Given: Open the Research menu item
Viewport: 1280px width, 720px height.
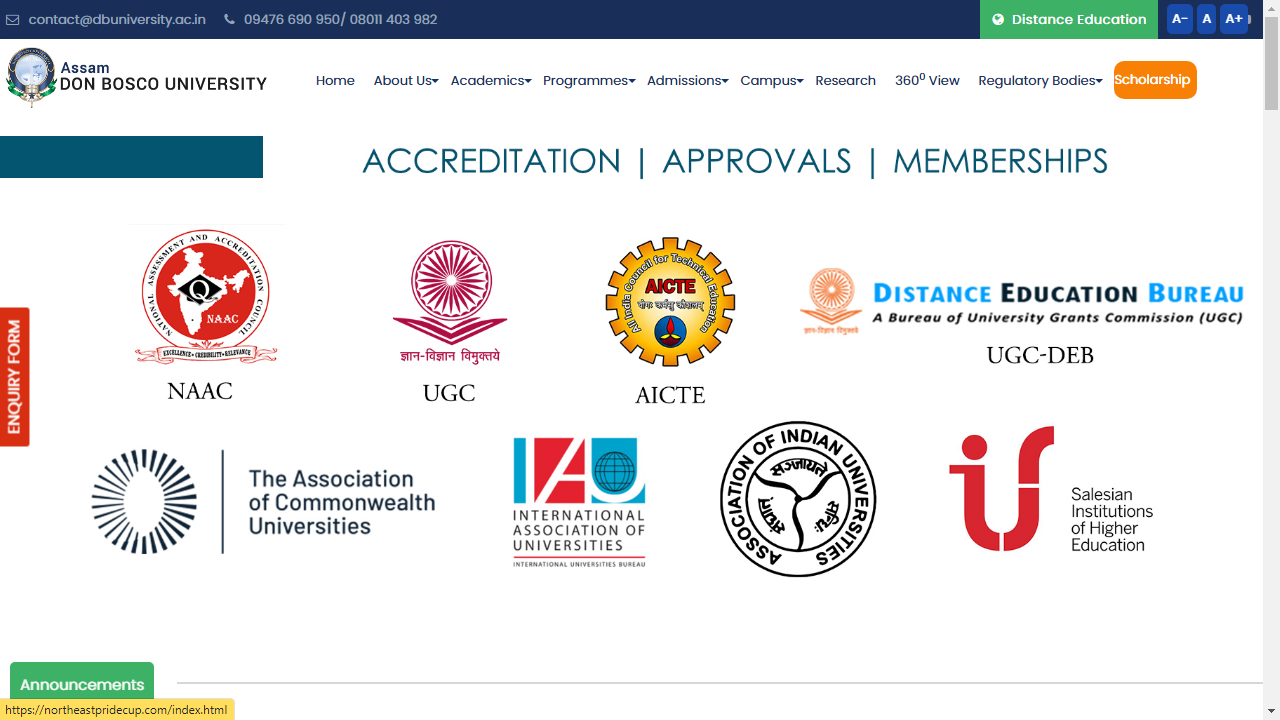Looking at the screenshot, I should click(x=845, y=80).
